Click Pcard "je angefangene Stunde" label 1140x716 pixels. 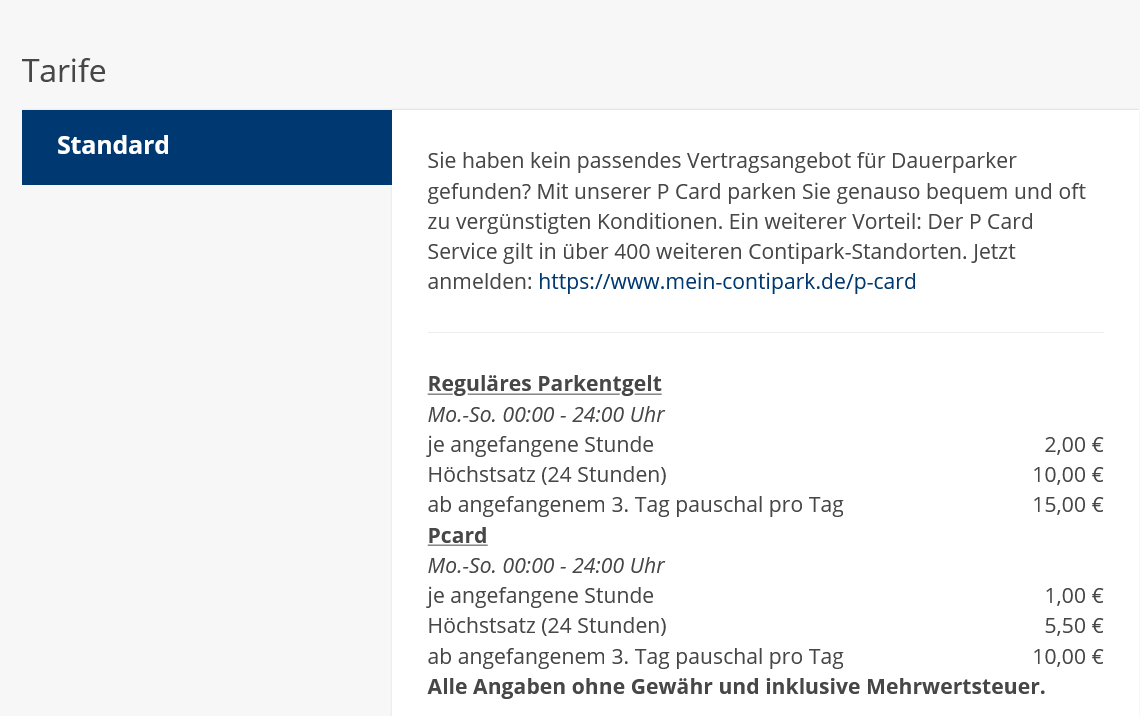point(540,596)
